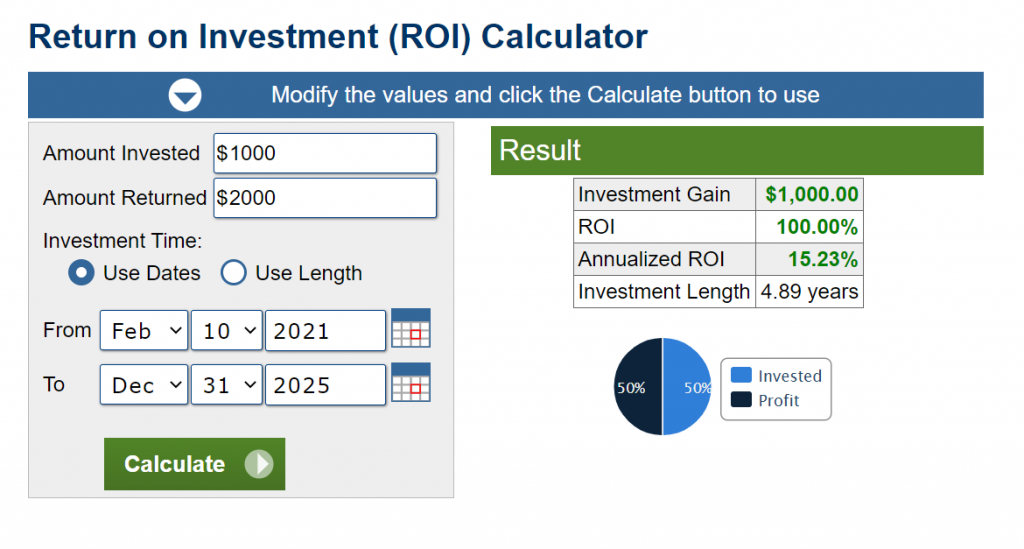Select the Use Length radio option
Image resolution: width=1024 pixels, height=549 pixels.
coord(233,273)
